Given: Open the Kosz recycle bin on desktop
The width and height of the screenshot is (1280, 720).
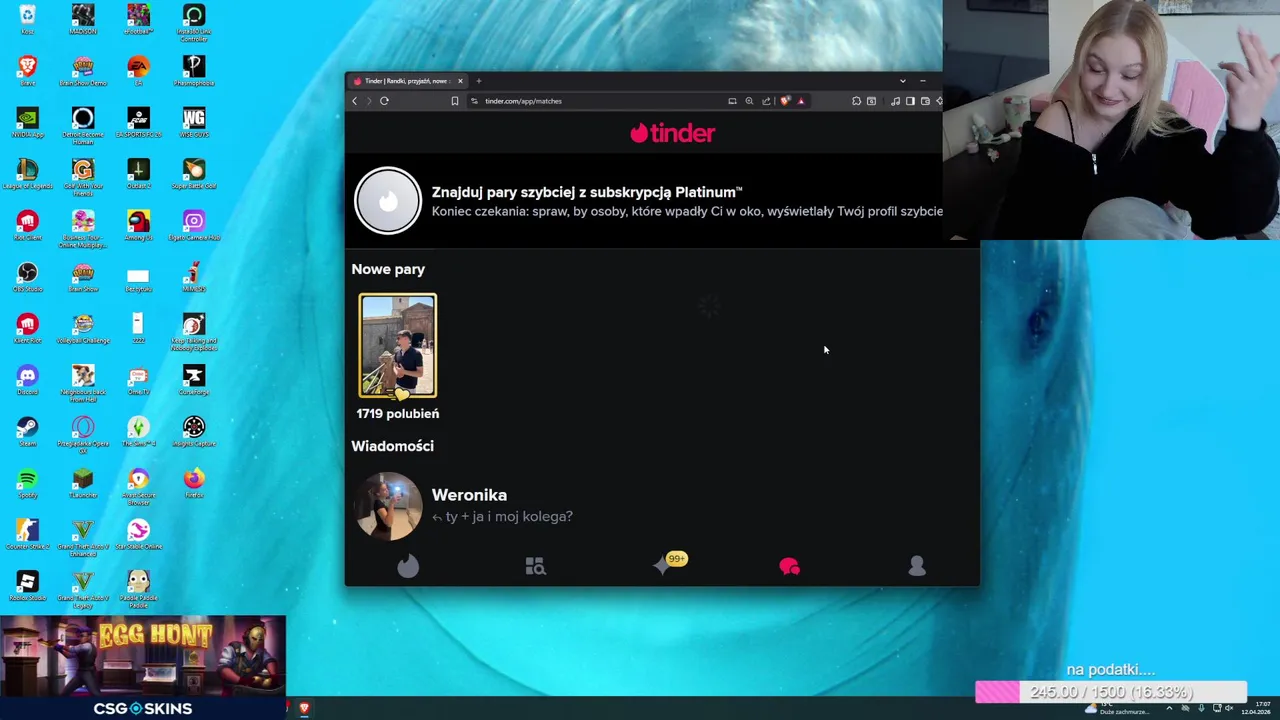Looking at the screenshot, I should tap(27, 19).
